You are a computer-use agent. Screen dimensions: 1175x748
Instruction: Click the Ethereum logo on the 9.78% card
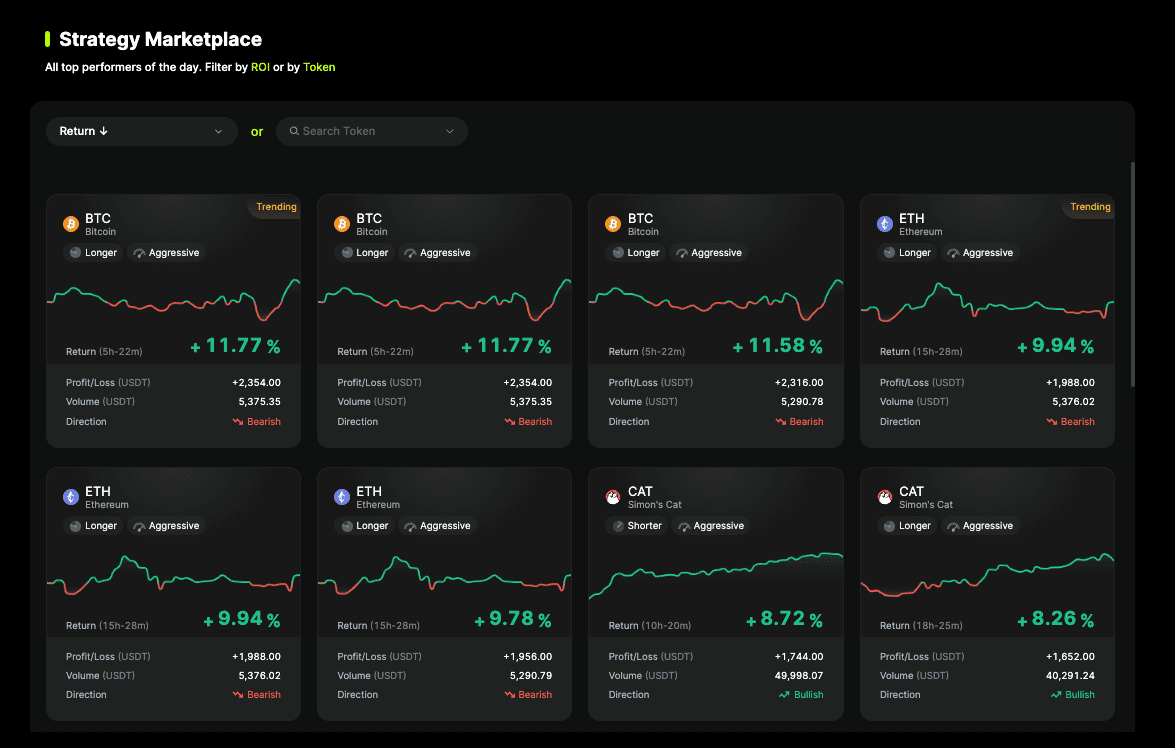point(342,497)
